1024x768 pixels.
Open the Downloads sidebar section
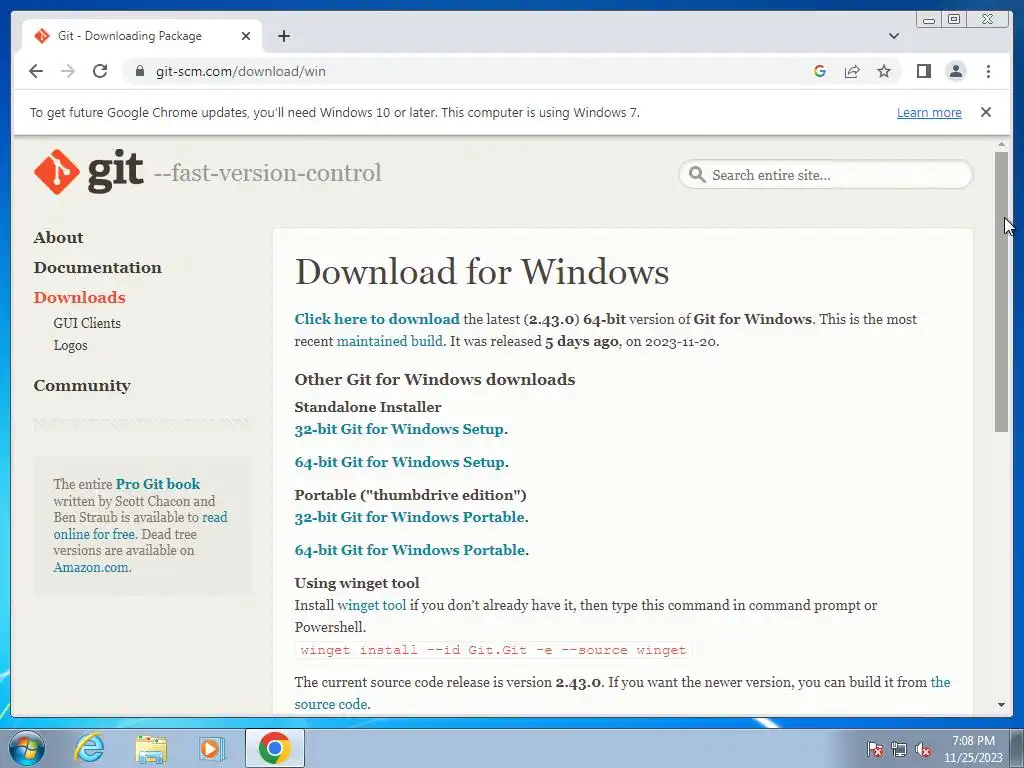(79, 298)
